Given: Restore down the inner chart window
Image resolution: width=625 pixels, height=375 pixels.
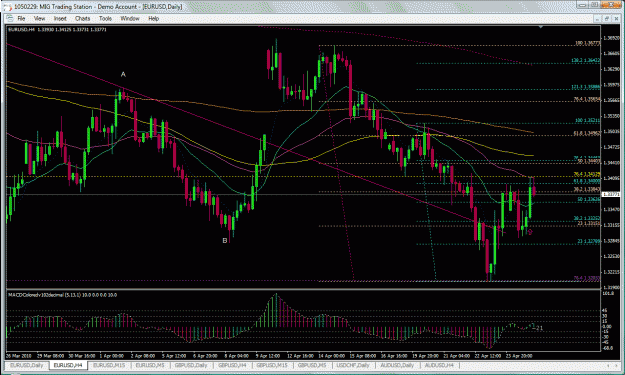Looking at the screenshot, I should point(606,18).
